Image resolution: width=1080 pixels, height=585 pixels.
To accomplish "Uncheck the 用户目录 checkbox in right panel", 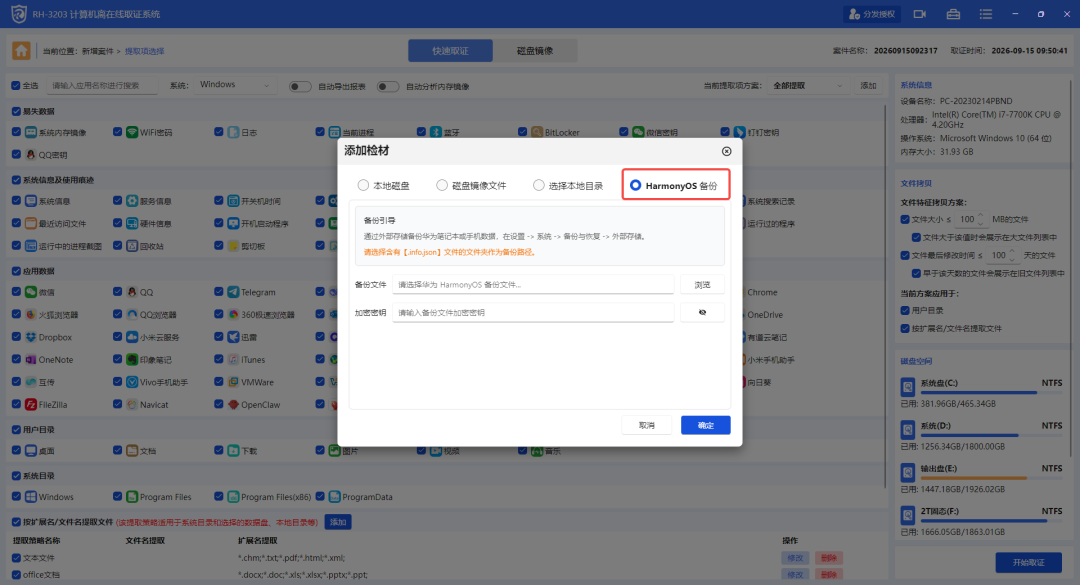I will tap(905, 310).
